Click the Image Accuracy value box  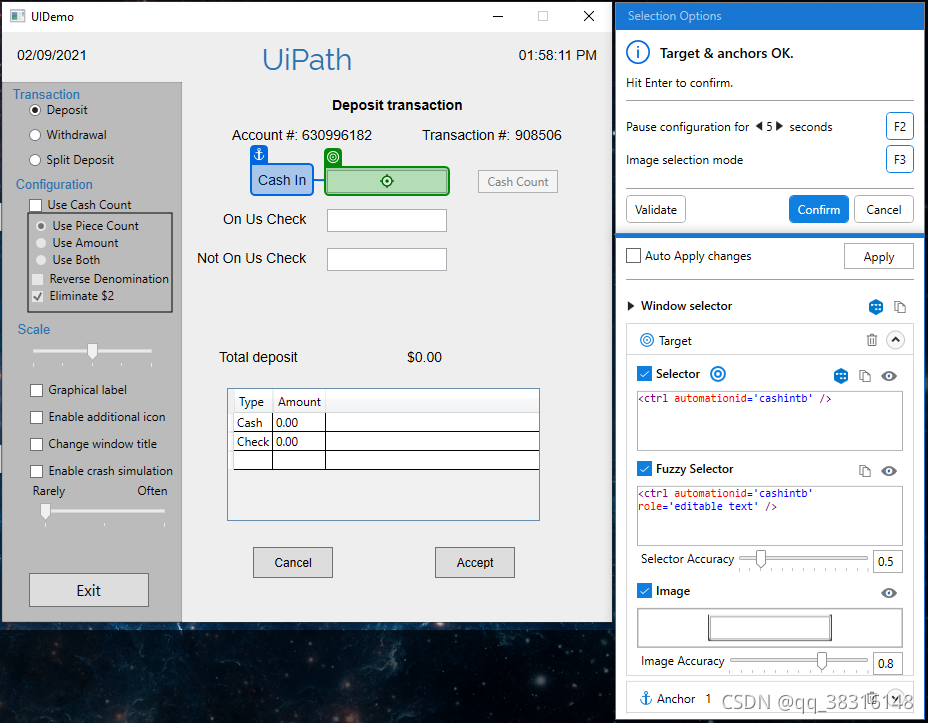pos(888,663)
